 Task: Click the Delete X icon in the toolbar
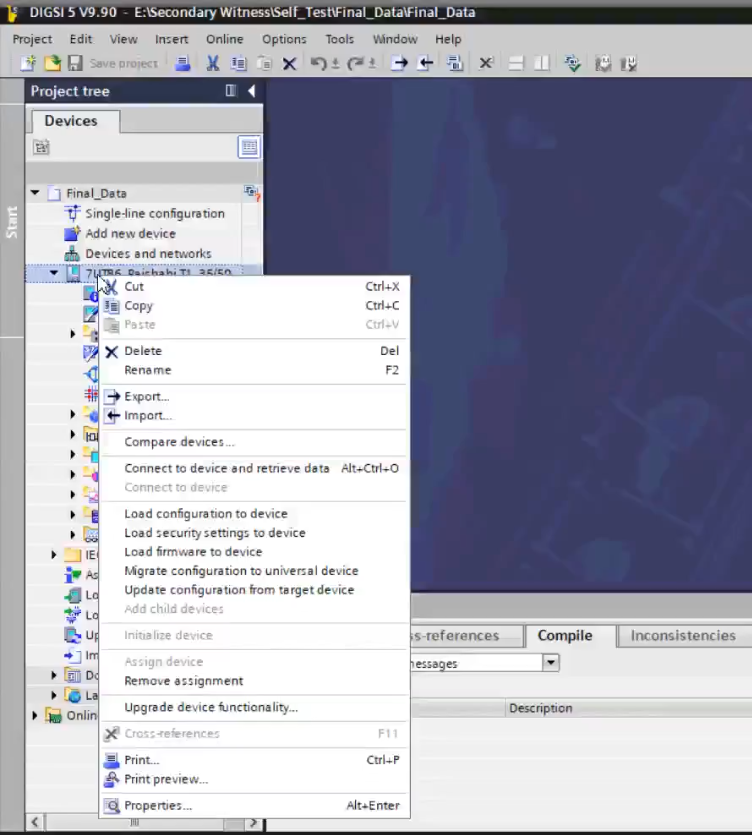289,64
